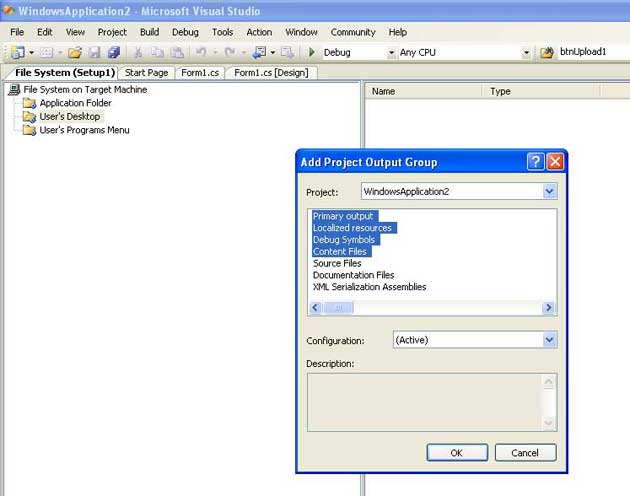Open the Project menu
The height and width of the screenshot is (496, 630).
coord(112,32)
